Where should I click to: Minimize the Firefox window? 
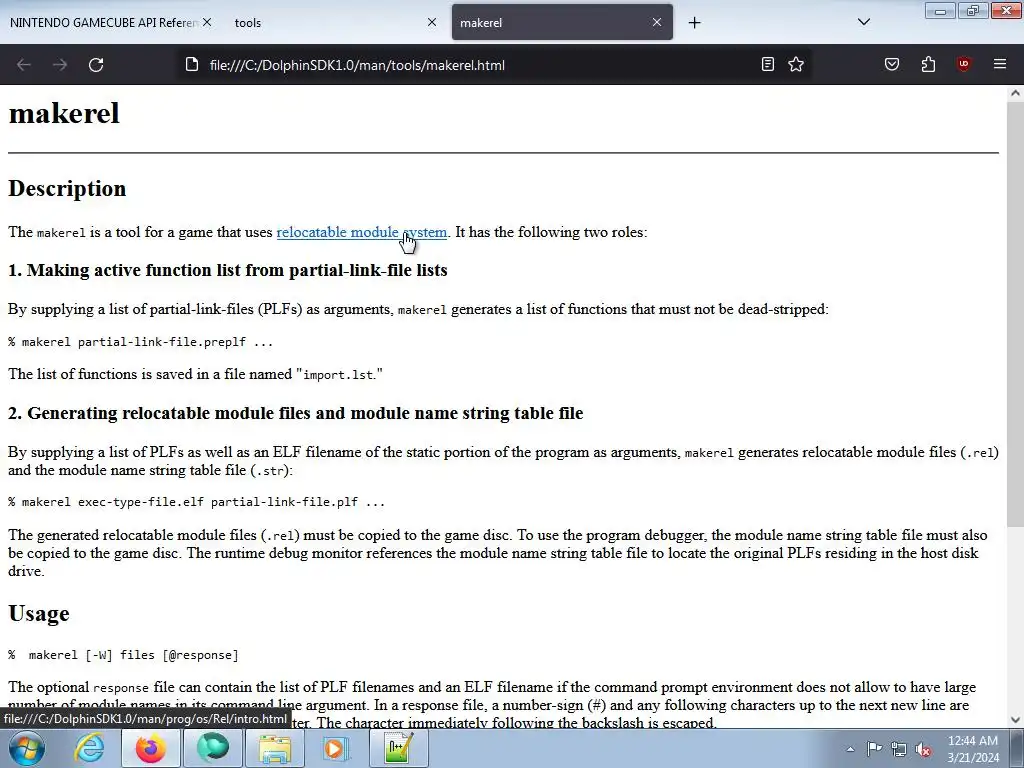(x=940, y=10)
